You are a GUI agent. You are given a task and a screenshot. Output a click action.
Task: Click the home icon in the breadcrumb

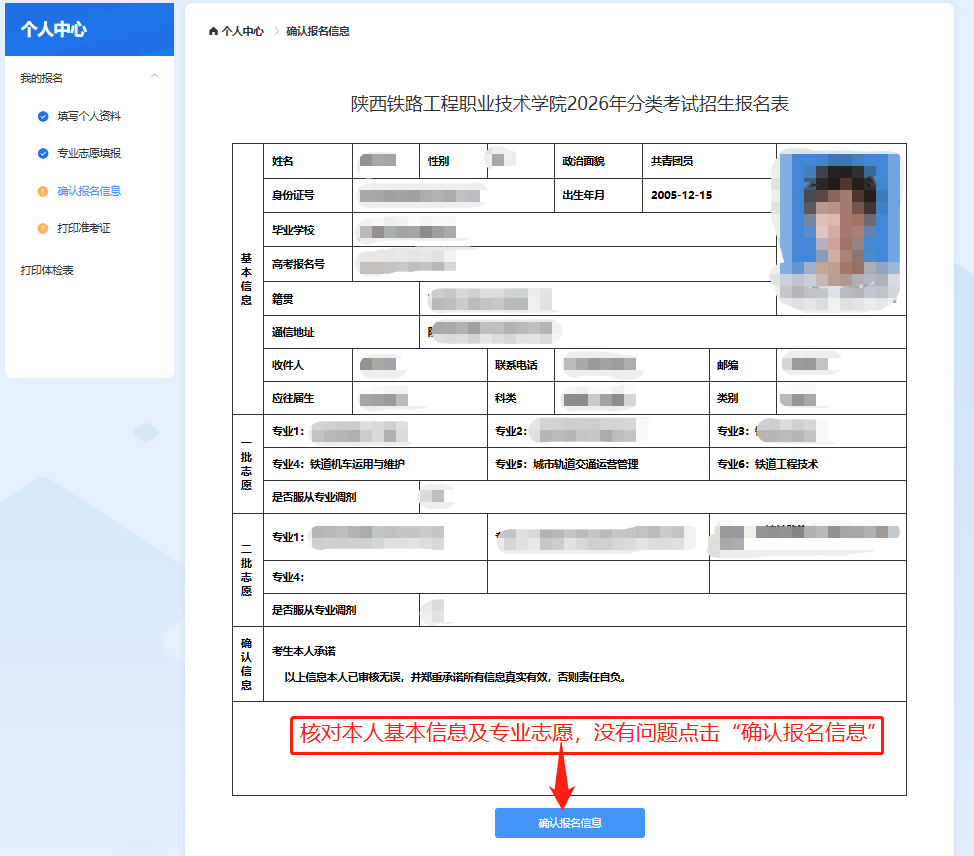213,31
